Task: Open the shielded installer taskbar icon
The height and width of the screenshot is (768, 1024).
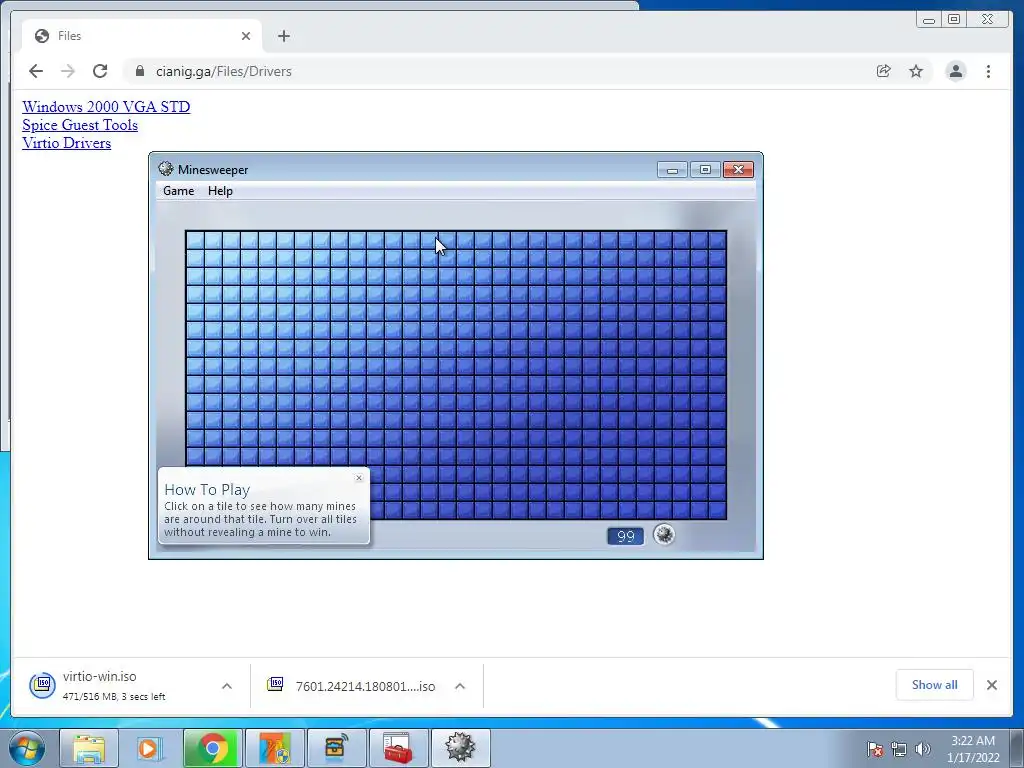Action: click(x=274, y=748)
